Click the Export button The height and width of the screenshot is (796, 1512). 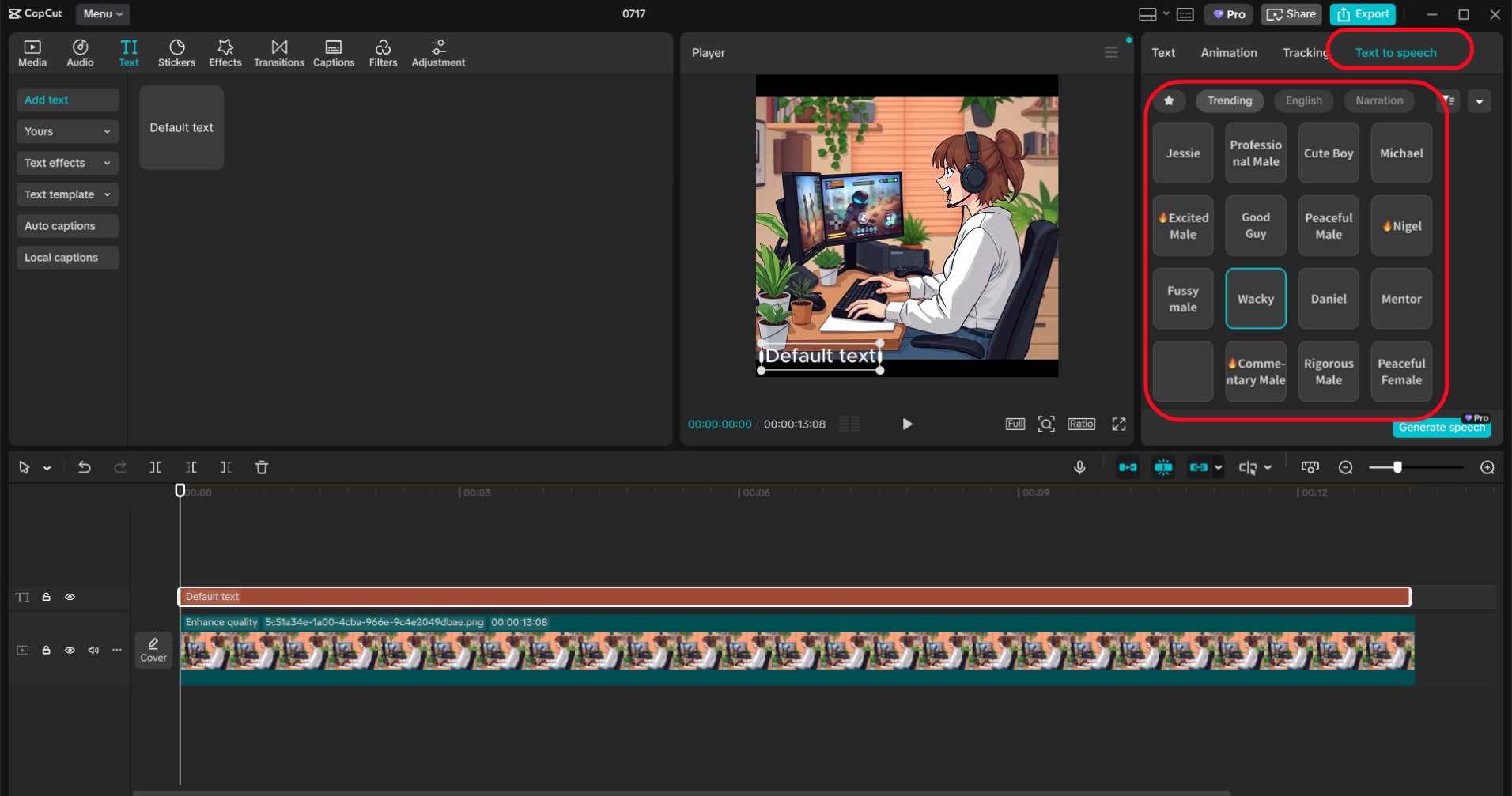pyautogui.click(x=1363, y=14)
